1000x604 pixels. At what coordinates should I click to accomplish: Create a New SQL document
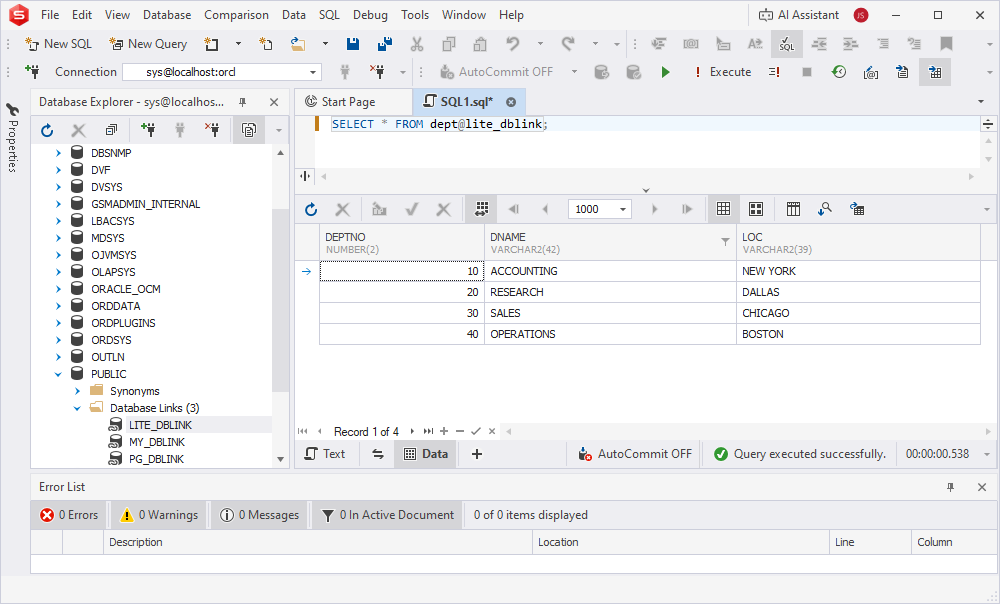point(58,44)
